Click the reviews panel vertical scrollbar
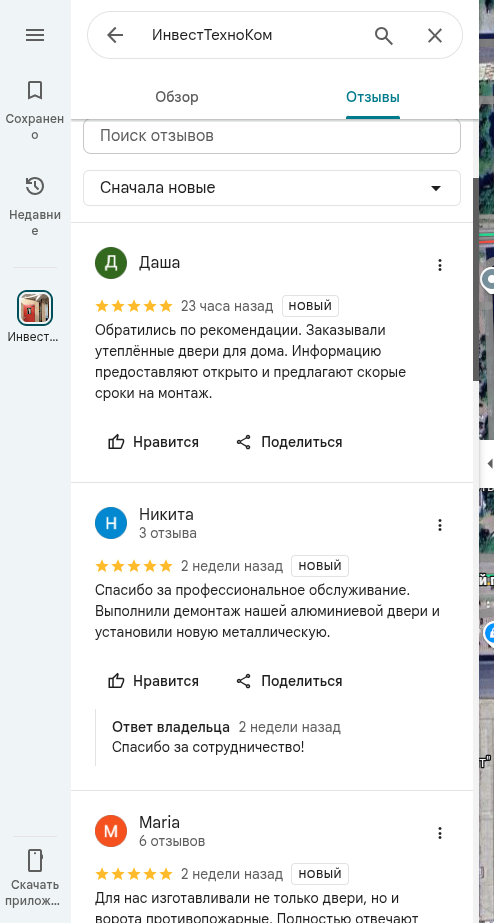The width and height of the screenshot is (494, 923). coord(476,280)
